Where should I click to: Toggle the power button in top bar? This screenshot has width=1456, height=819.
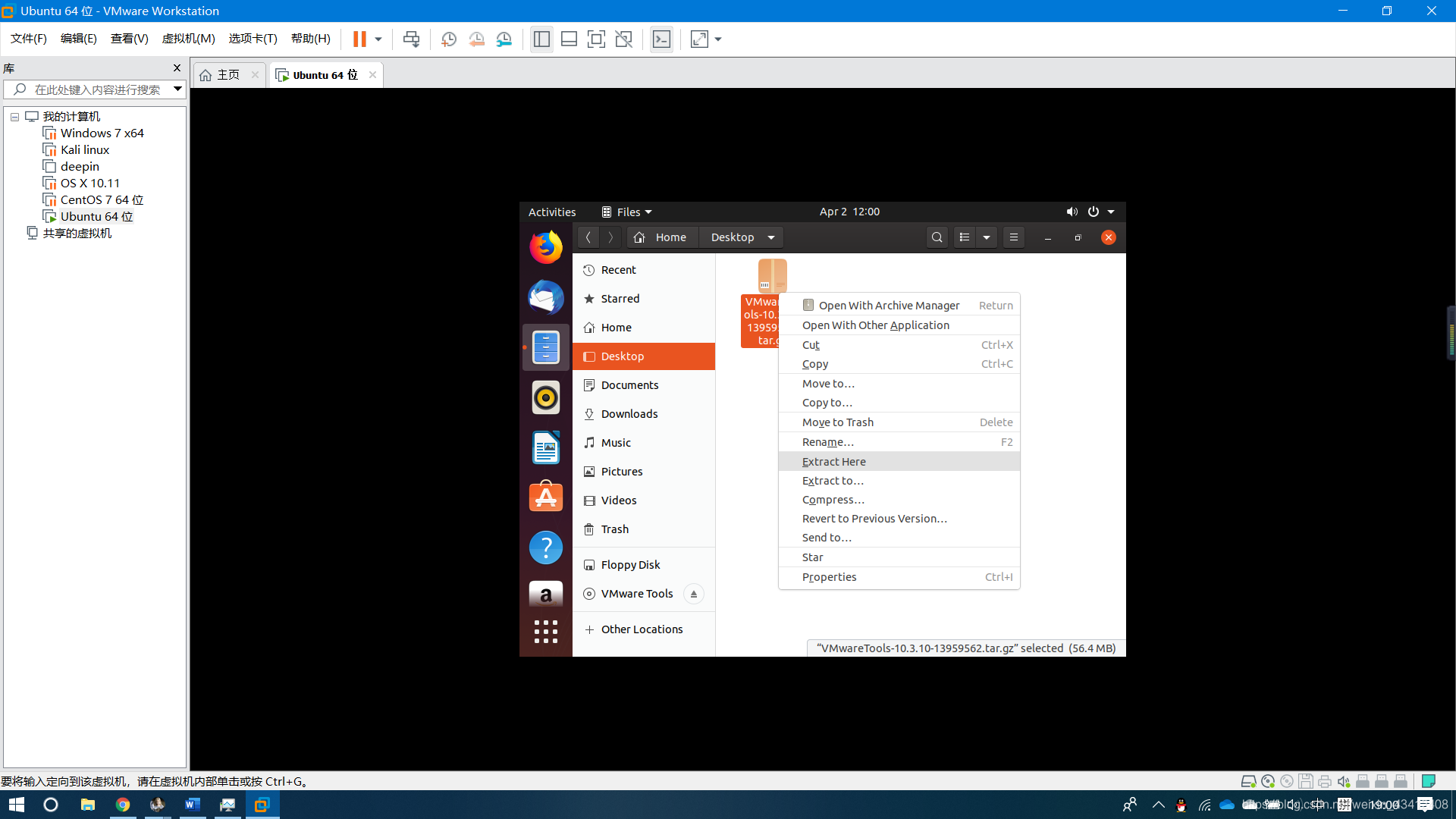1094,211
